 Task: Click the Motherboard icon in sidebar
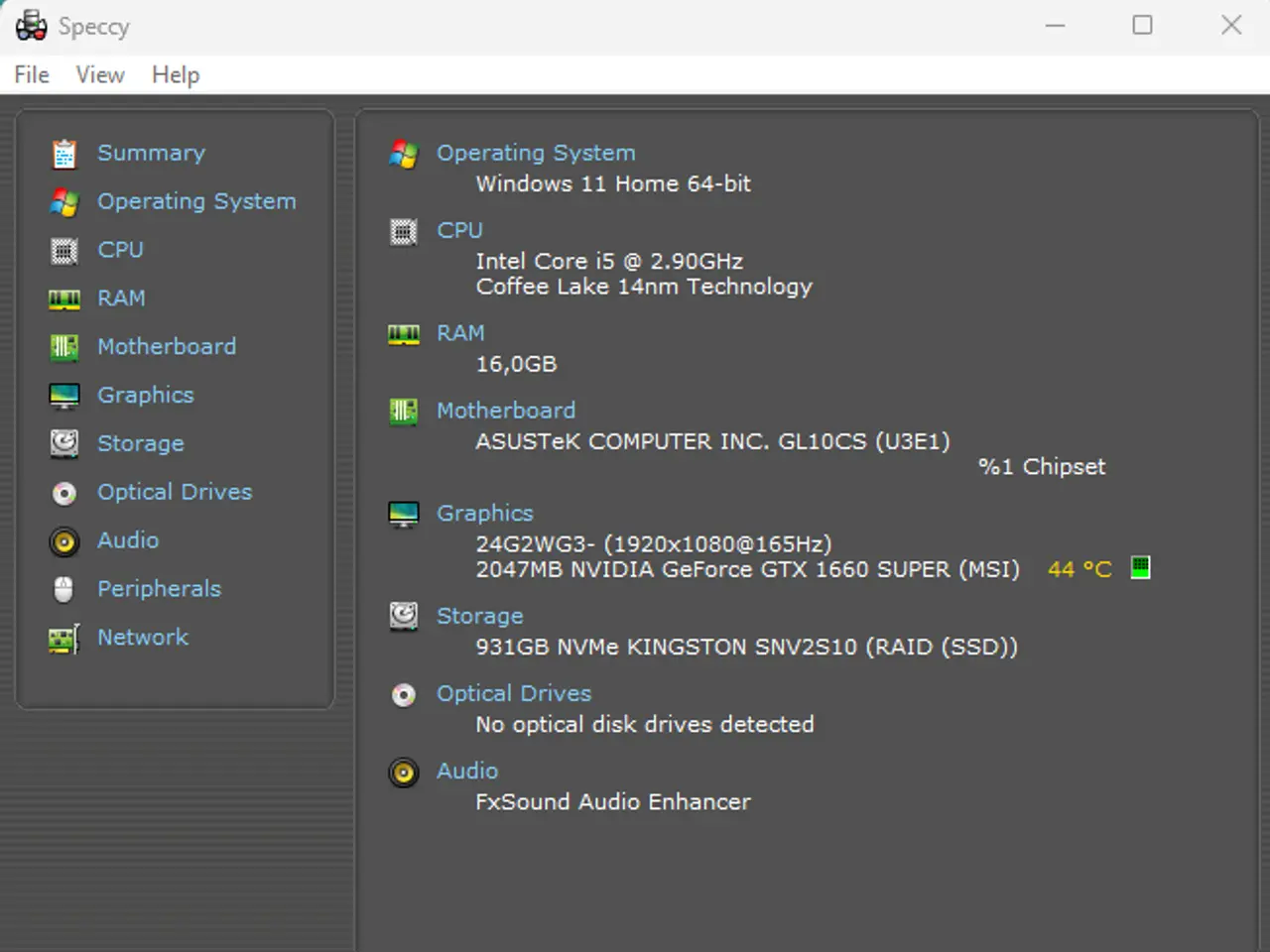click(64, 347)
